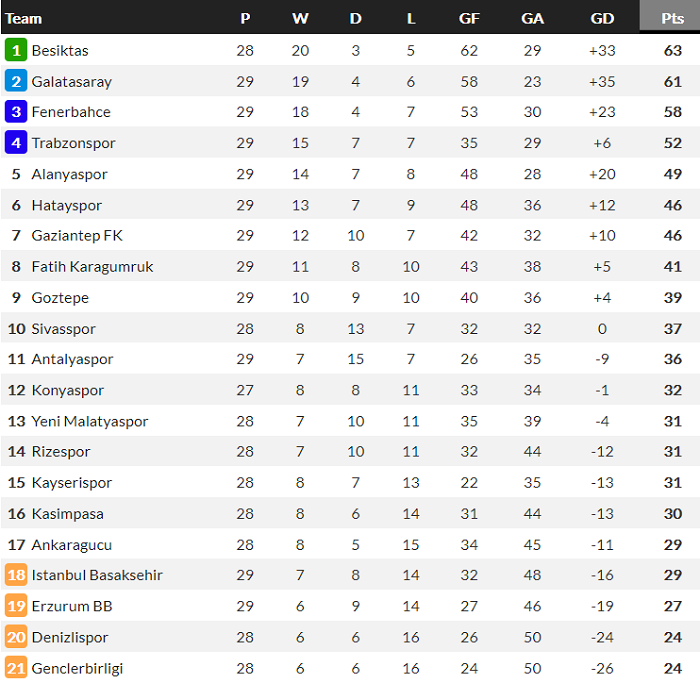700x683 pixels.
Task: Click the Team column header
Action: click(24, 18)
